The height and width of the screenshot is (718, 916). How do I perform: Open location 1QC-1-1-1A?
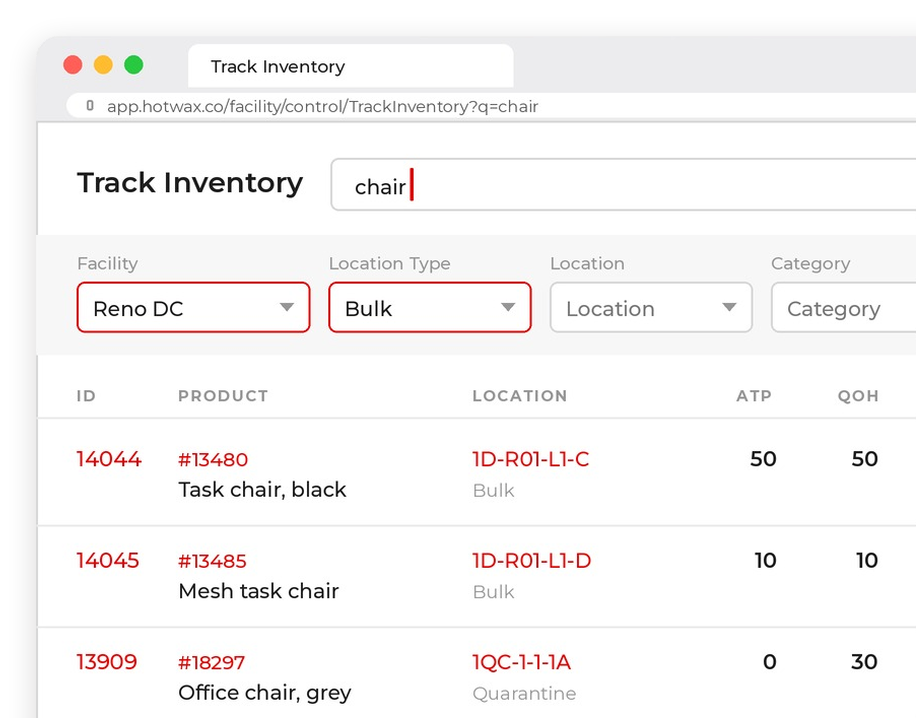tap(522, 662)
